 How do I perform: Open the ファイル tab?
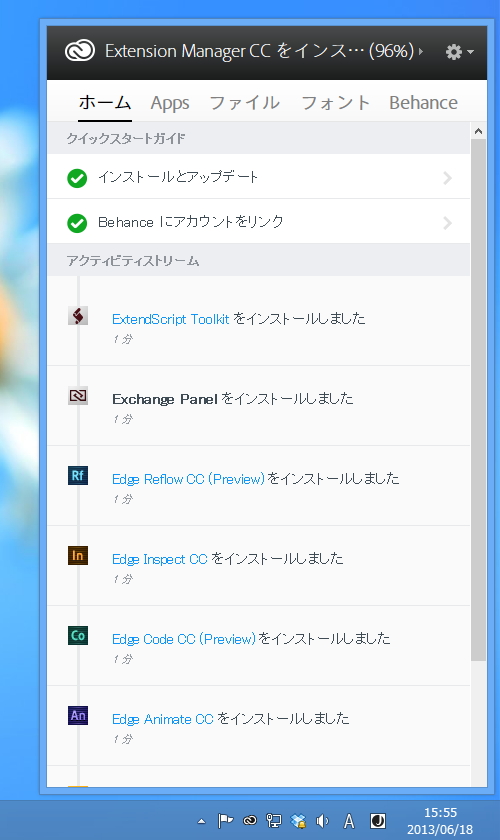(244, 102)
